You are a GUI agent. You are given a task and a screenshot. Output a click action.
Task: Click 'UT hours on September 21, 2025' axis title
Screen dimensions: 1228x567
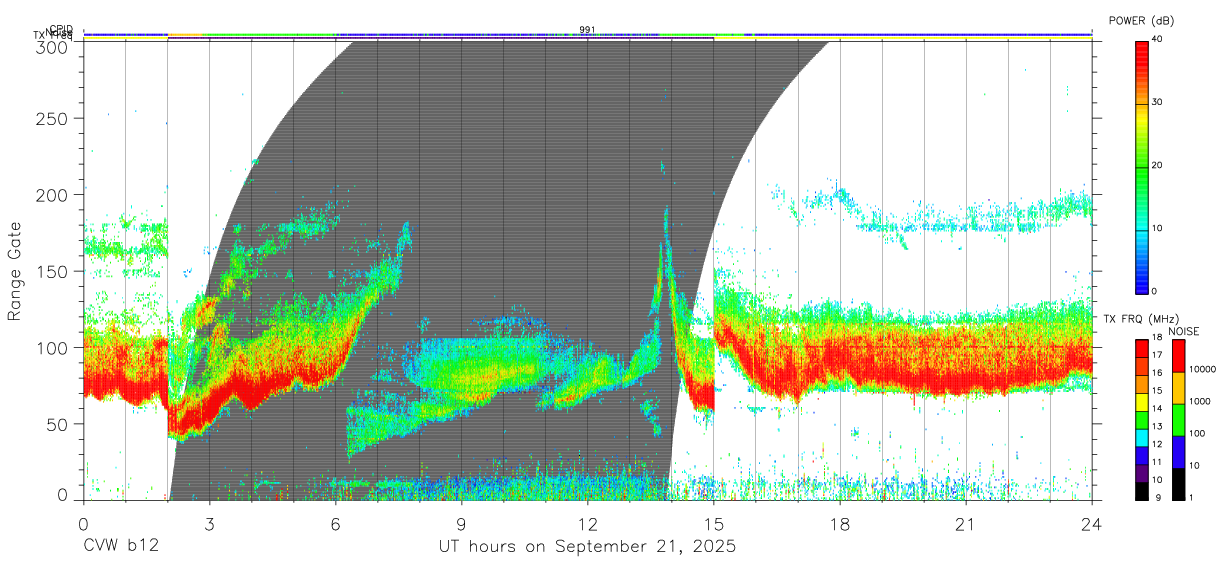(x=587, y=547)
